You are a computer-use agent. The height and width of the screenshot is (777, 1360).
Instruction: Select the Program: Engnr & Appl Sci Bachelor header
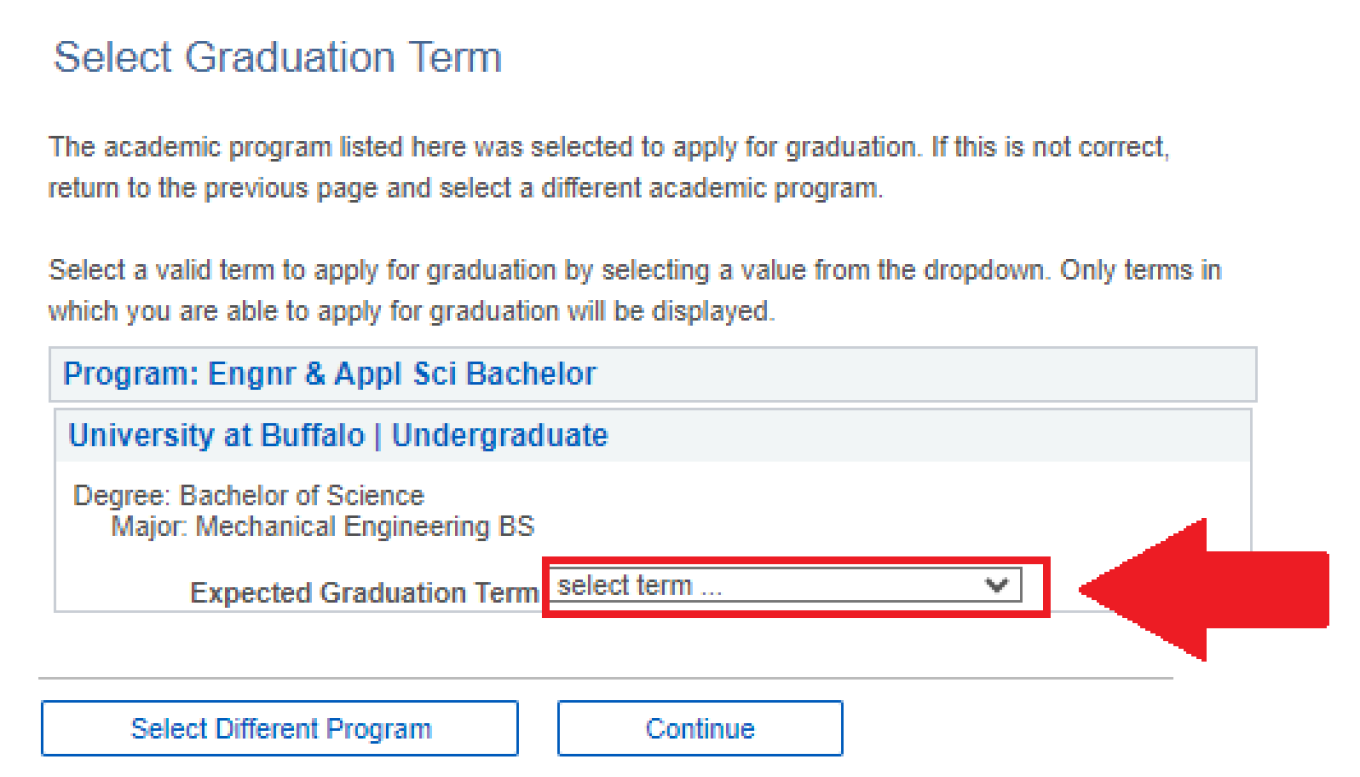pyautogui.click(x=330, y=374)
